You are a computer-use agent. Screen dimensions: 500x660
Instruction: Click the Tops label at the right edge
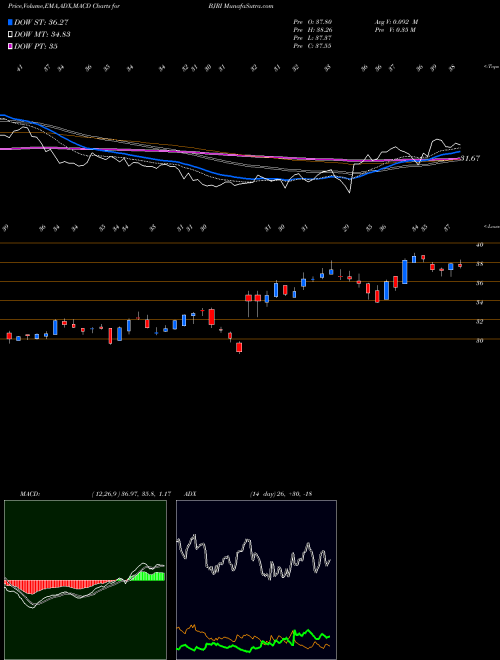491,67
